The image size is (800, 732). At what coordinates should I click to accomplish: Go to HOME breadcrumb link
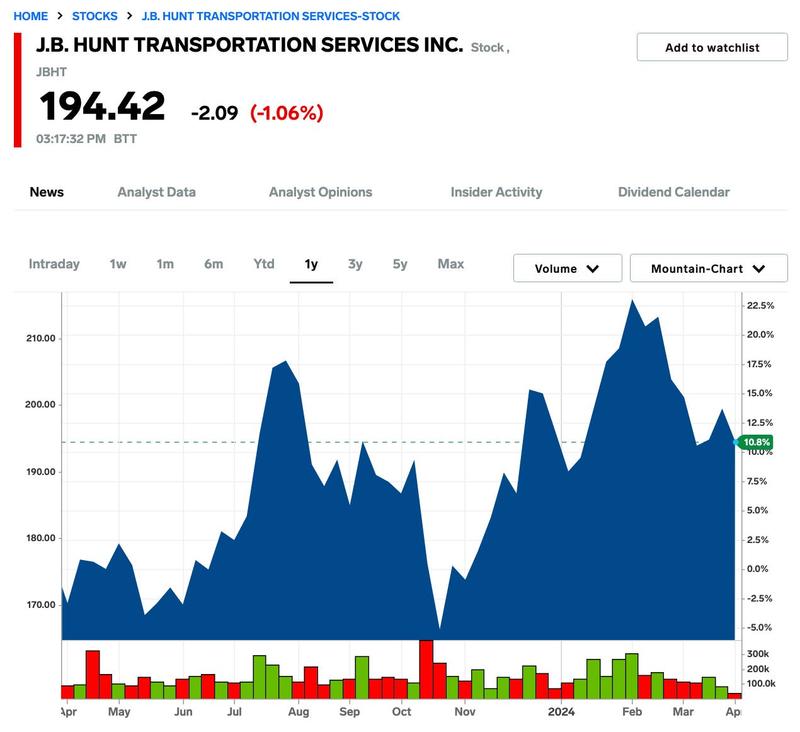click(x=31, y=16)
